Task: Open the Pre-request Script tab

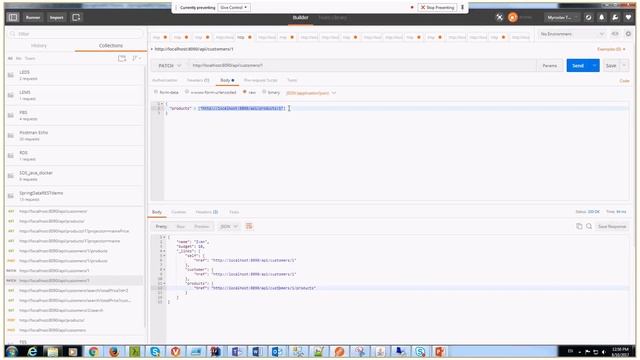Action: point(260,80)
